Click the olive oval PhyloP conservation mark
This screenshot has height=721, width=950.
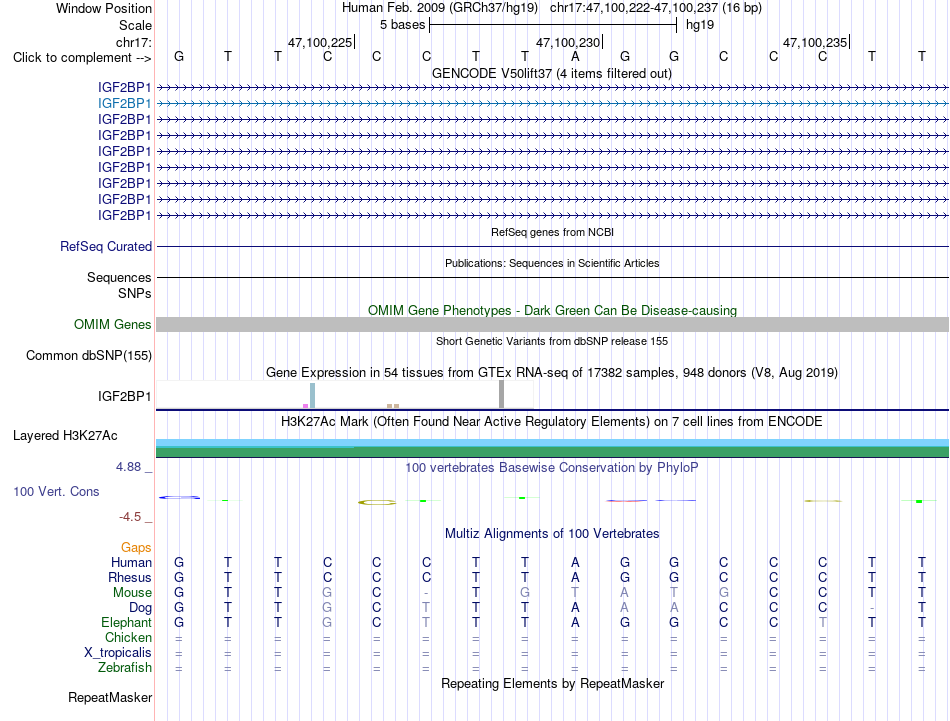pos(377,502)
